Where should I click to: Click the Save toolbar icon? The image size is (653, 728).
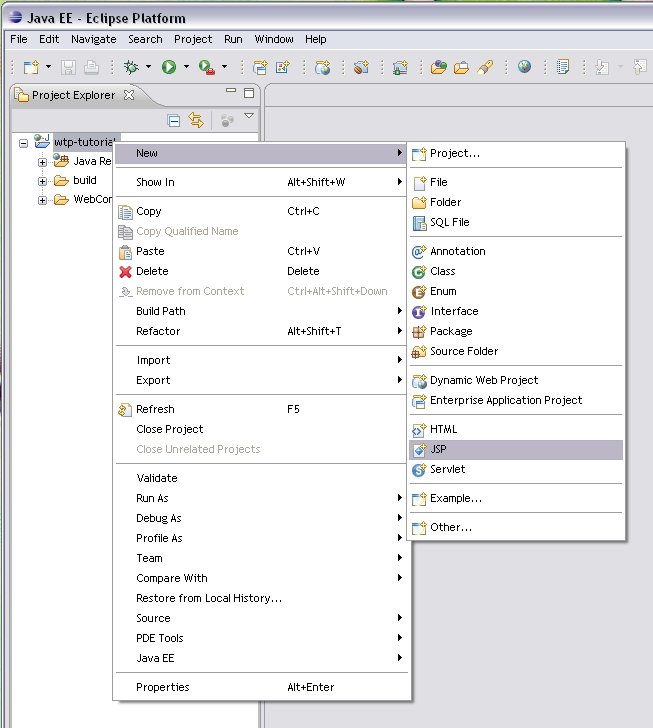[68, 67]
